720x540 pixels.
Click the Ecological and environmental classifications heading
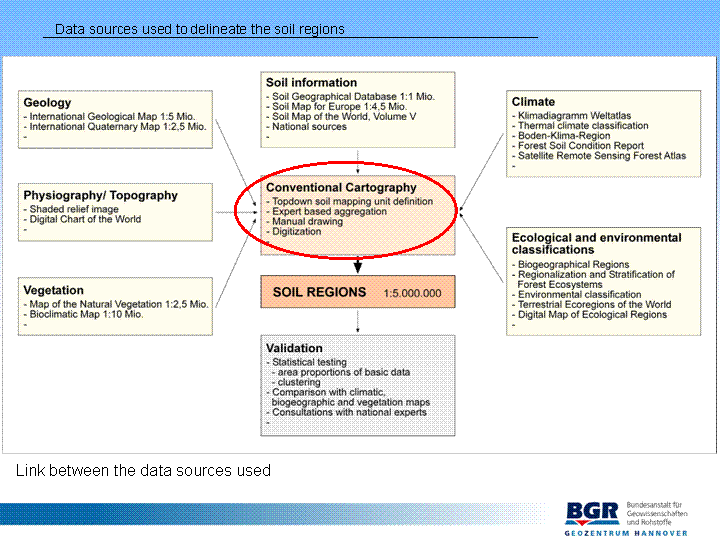coord(596,244)
